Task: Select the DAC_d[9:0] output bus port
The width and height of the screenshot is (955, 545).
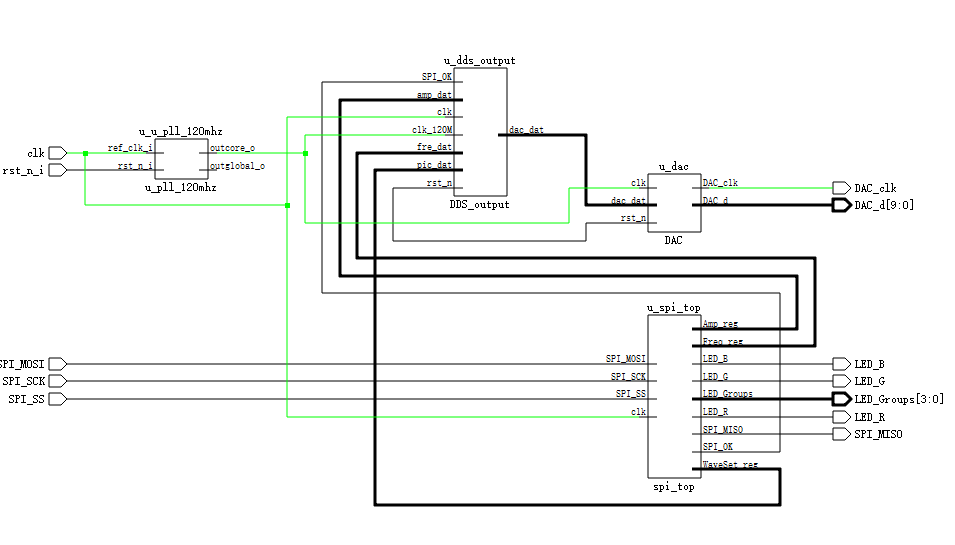Action: coord(841,205)
